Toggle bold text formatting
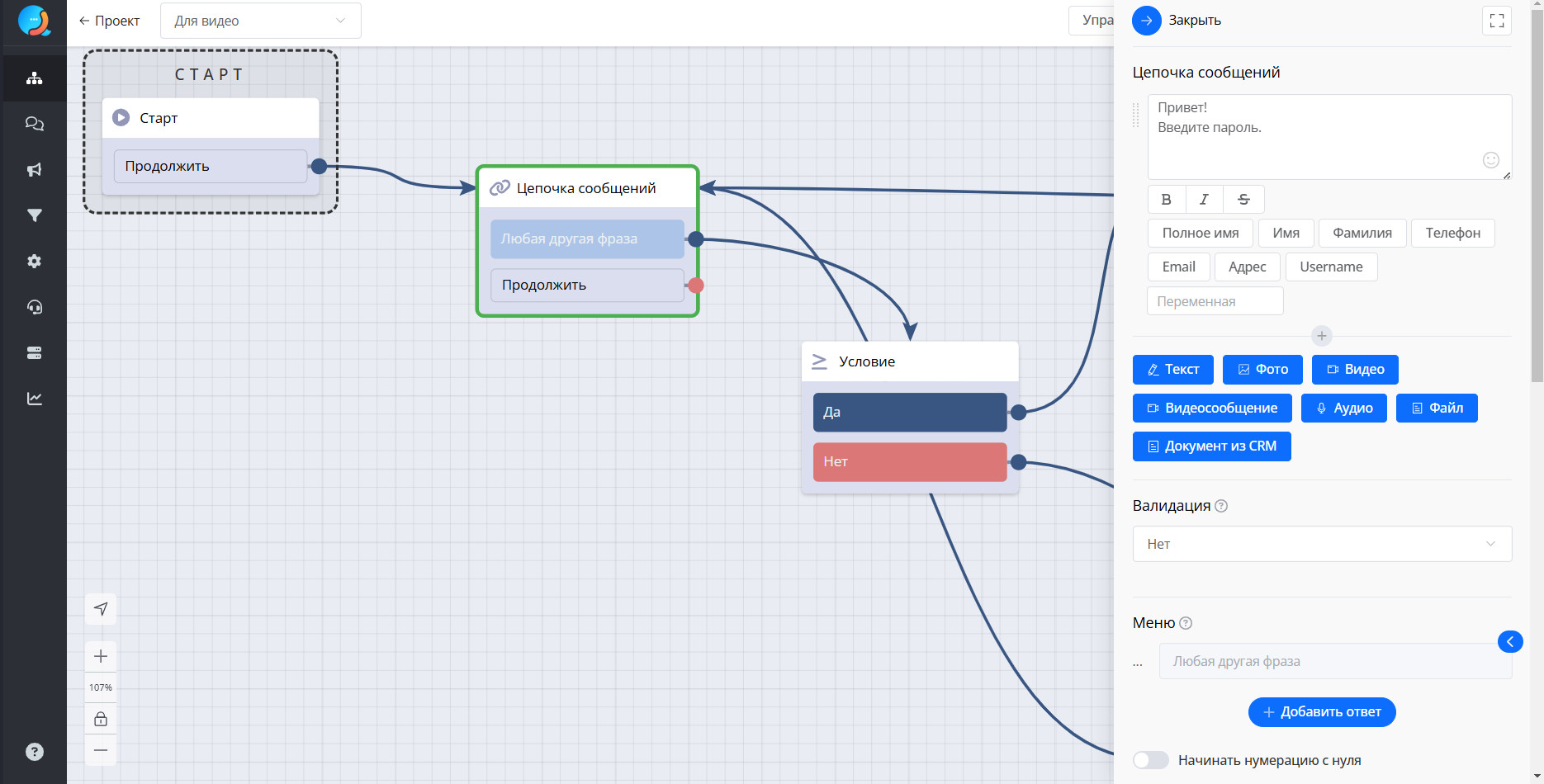The height and width of the screenshot is (784, 1544). [1166, 199]
